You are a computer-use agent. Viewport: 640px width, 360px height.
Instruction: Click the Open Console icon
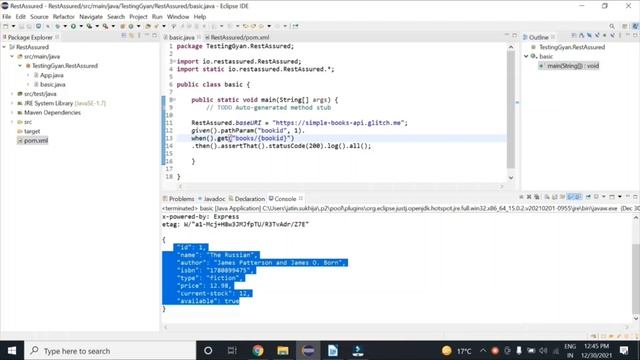click(612, 197)
